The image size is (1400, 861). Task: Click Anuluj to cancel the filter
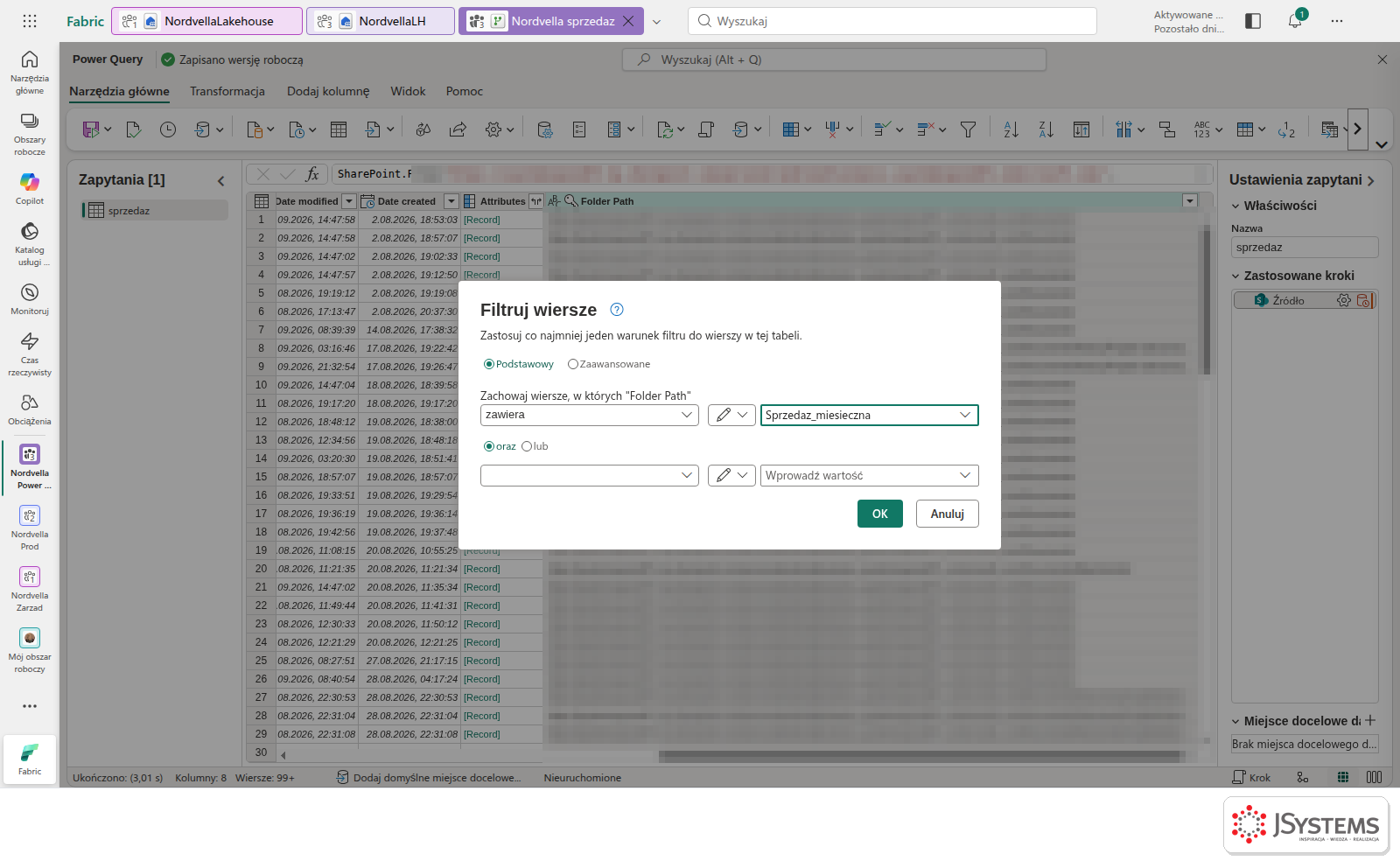(948, 514)
